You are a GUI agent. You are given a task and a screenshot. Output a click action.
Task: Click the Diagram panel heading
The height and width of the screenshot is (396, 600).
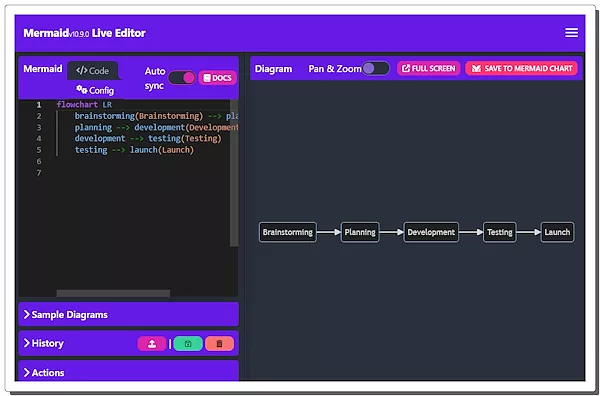point(273,69)
